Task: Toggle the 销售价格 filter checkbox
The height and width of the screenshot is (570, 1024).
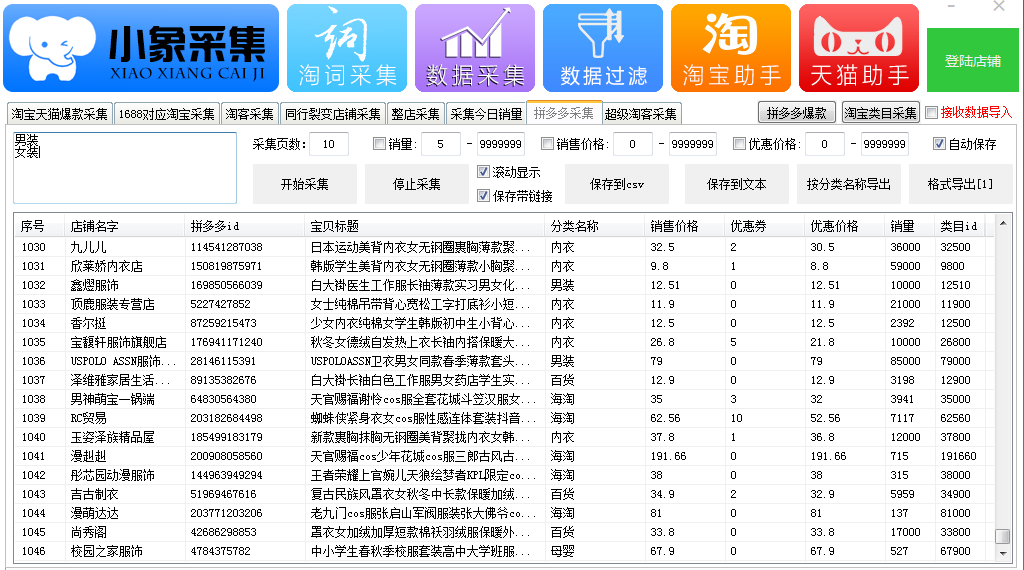Action: 547,144
